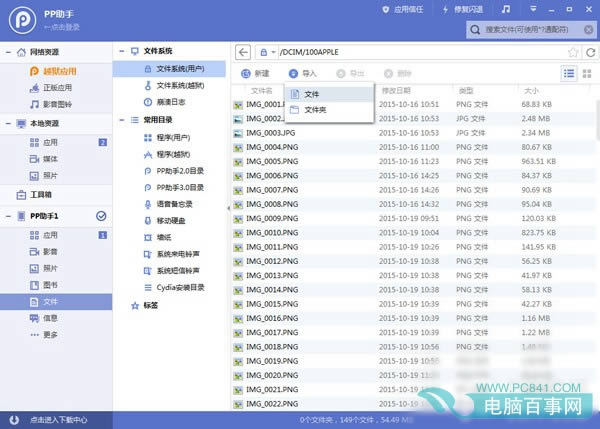The image size is (600, 429).
Task: Select file IMG_0010.PNG
Action: 413,233
